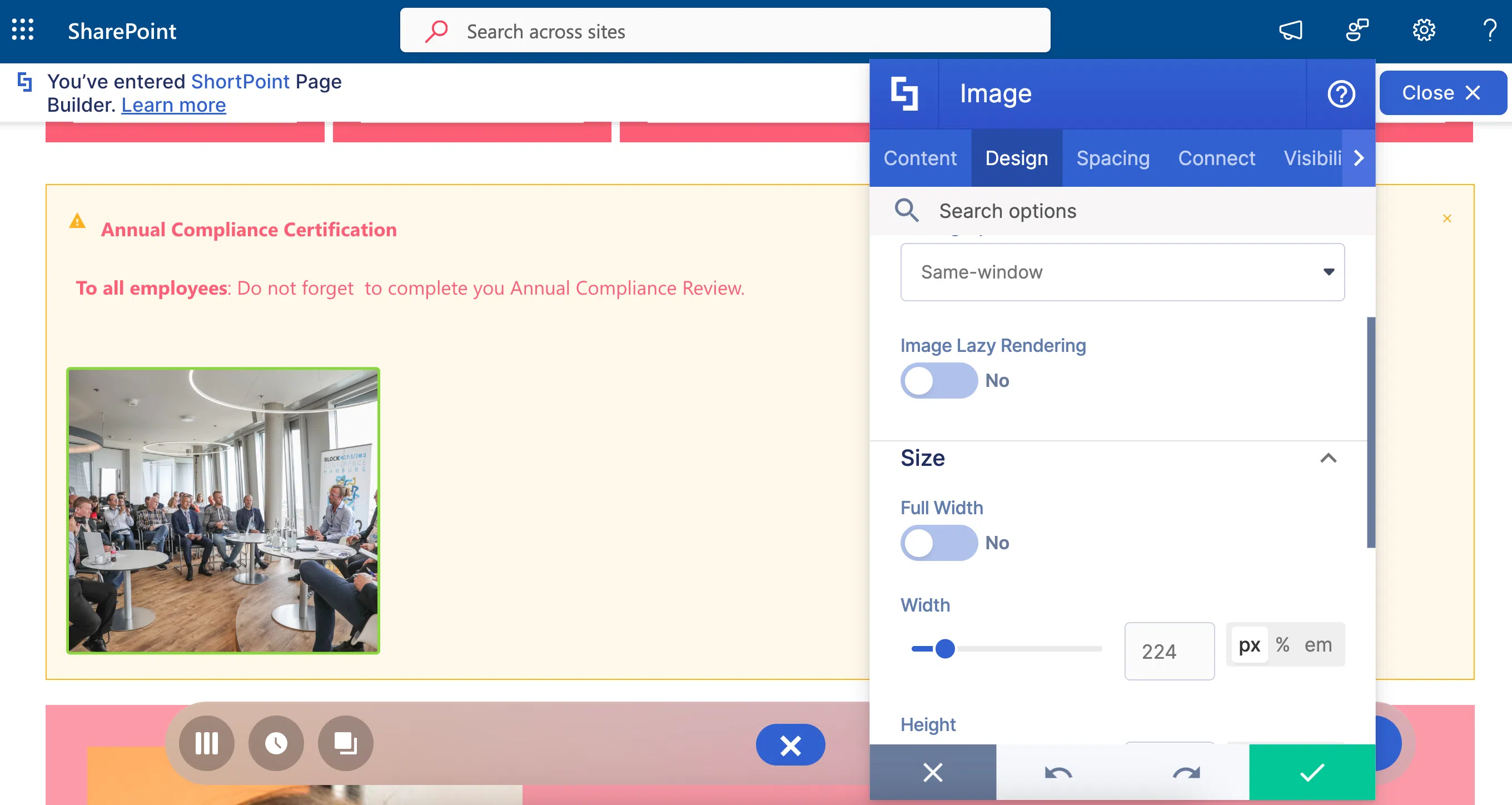
Task: Click the ShortPoint logo in the Image panel
Action: [x=904, y=93]
